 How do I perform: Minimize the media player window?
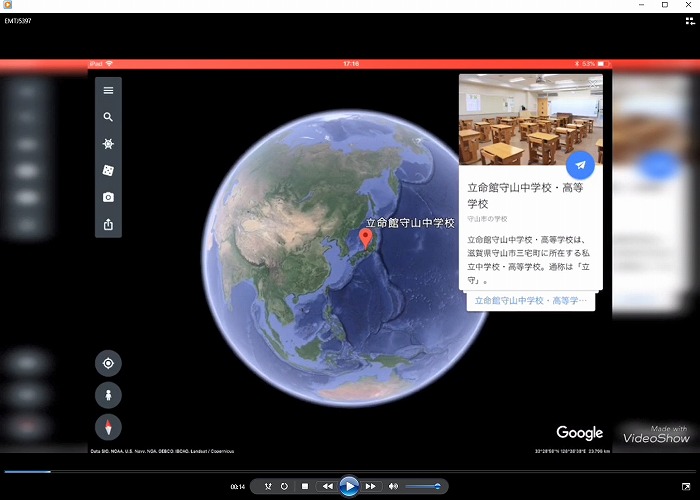pyautogui.click(x=642, y=5)
